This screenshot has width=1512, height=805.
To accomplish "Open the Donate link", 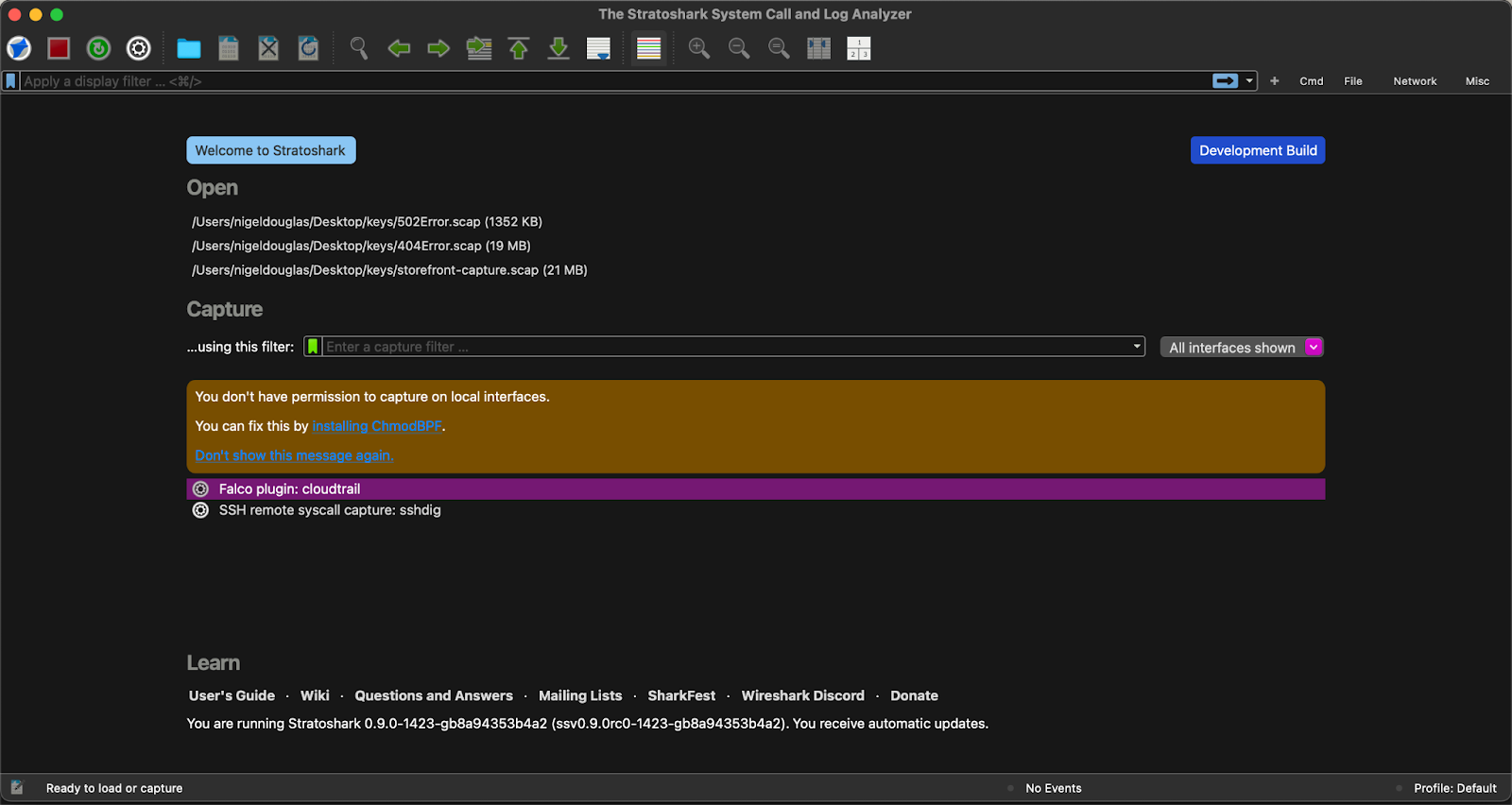I will (914, 695).
